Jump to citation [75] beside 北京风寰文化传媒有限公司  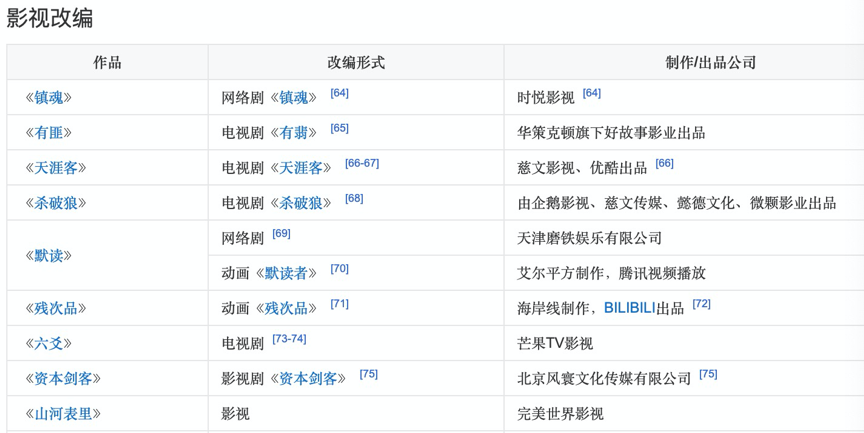coord(708,375)
